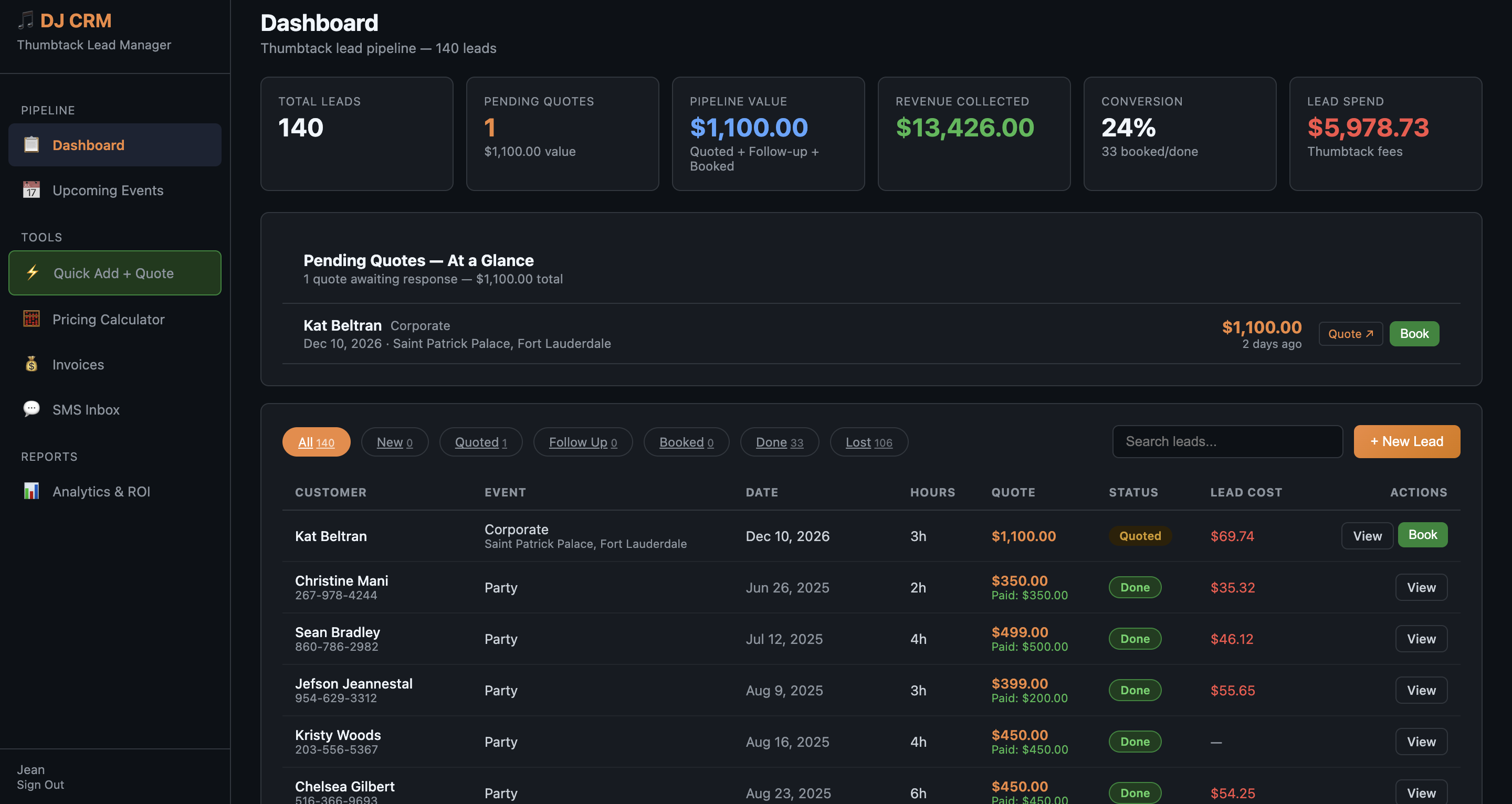The height and width of the screenshot is (804, 1512).
Task: Click the Analytics & ROI chart icon
Action: coord(31,491)
